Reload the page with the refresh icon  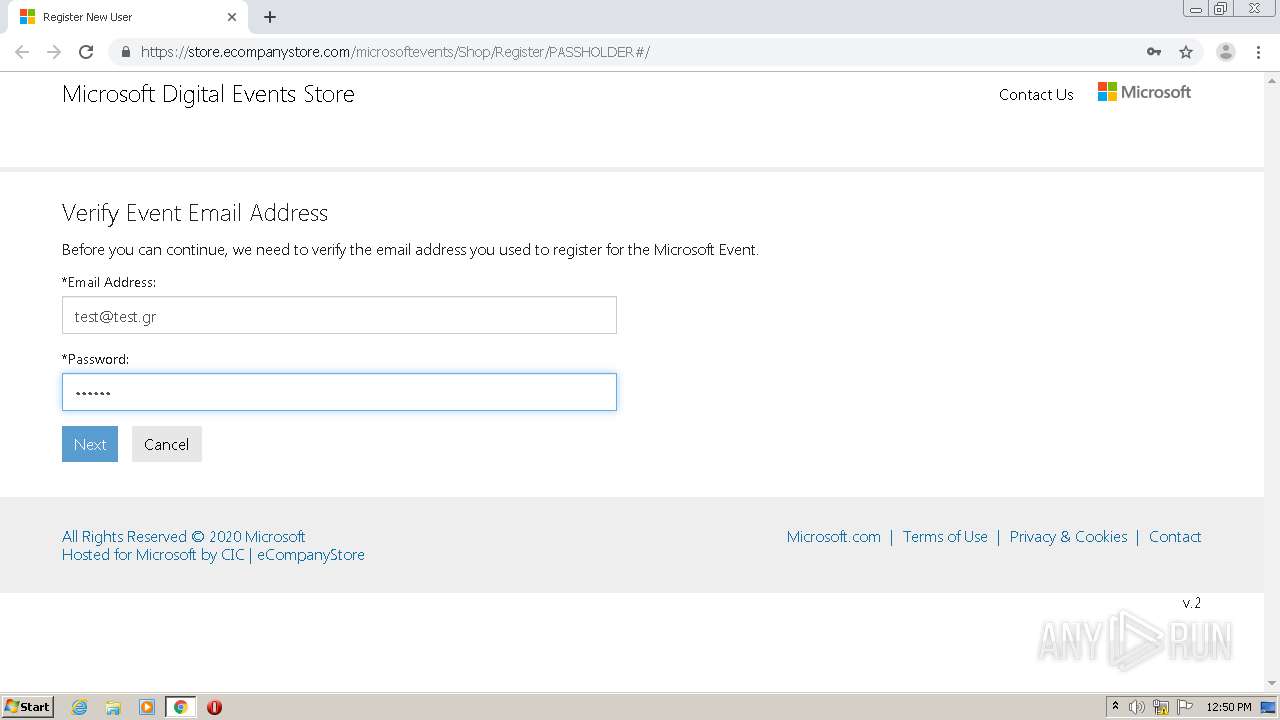(86, 52)
